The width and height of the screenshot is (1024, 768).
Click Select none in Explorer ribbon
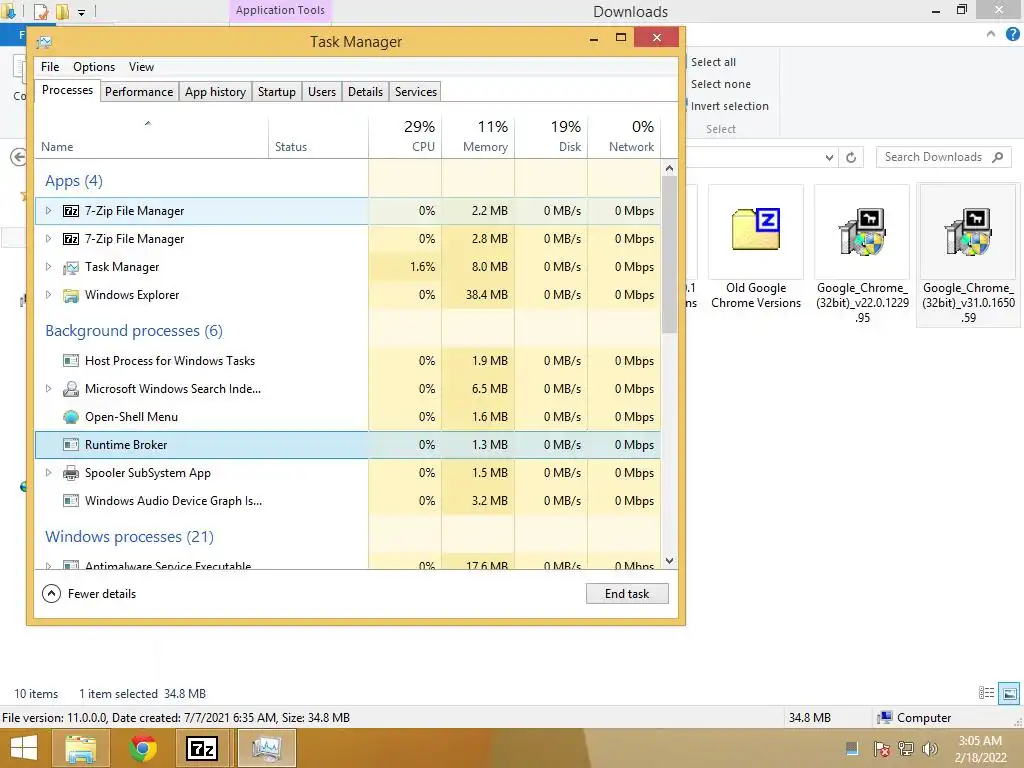720,84
